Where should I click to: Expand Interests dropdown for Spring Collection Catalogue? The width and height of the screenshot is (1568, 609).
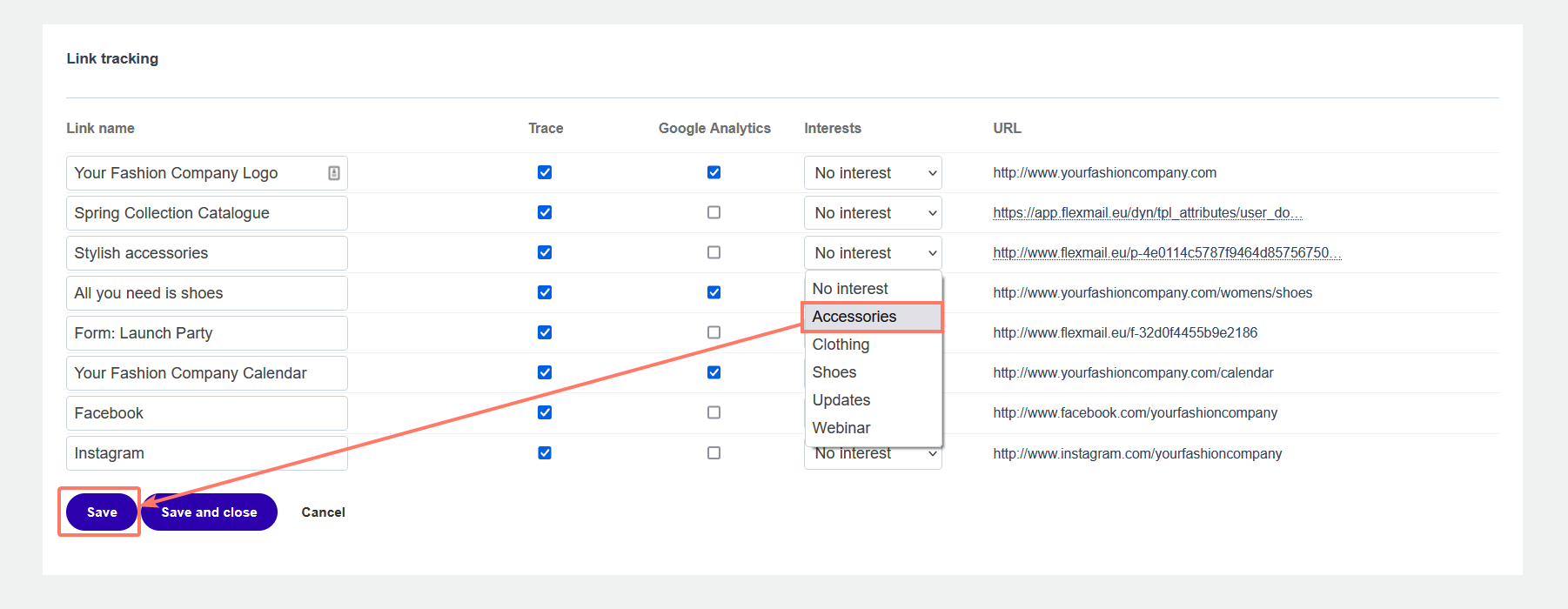[872, 213]
